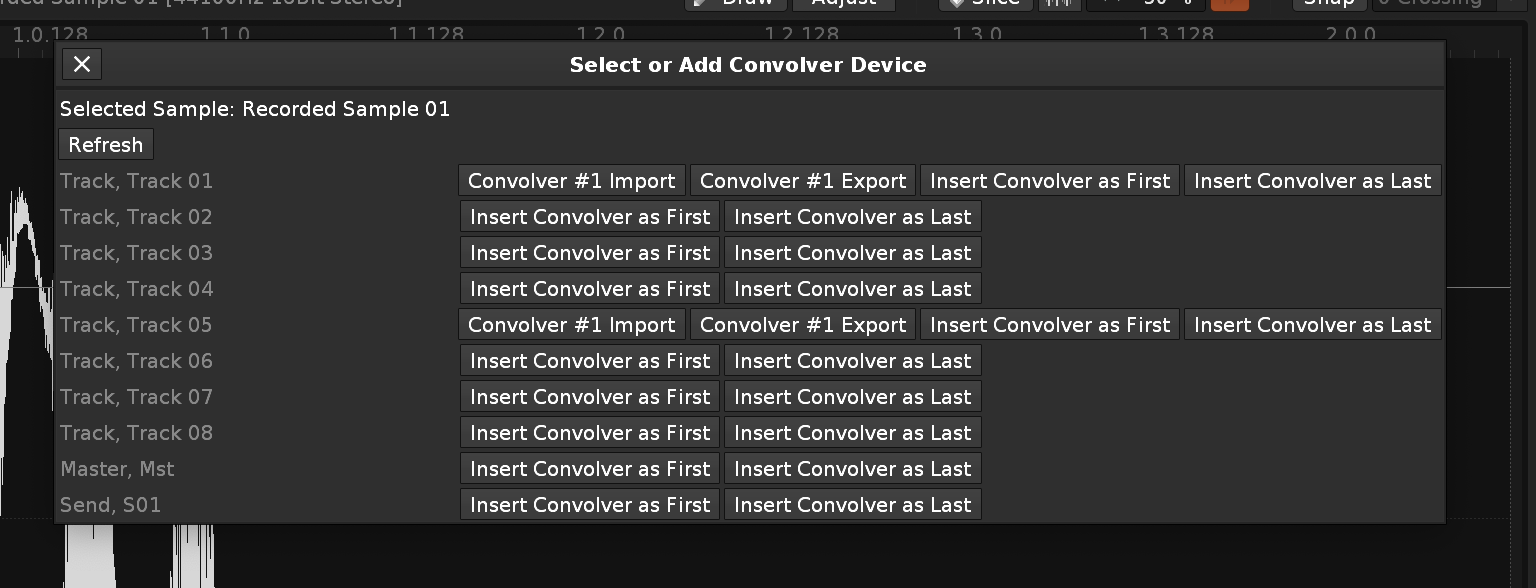Insert Convolver as Last on Track 08
Viewport: 1536px width, 588px height.
click(x=853, y=433)
